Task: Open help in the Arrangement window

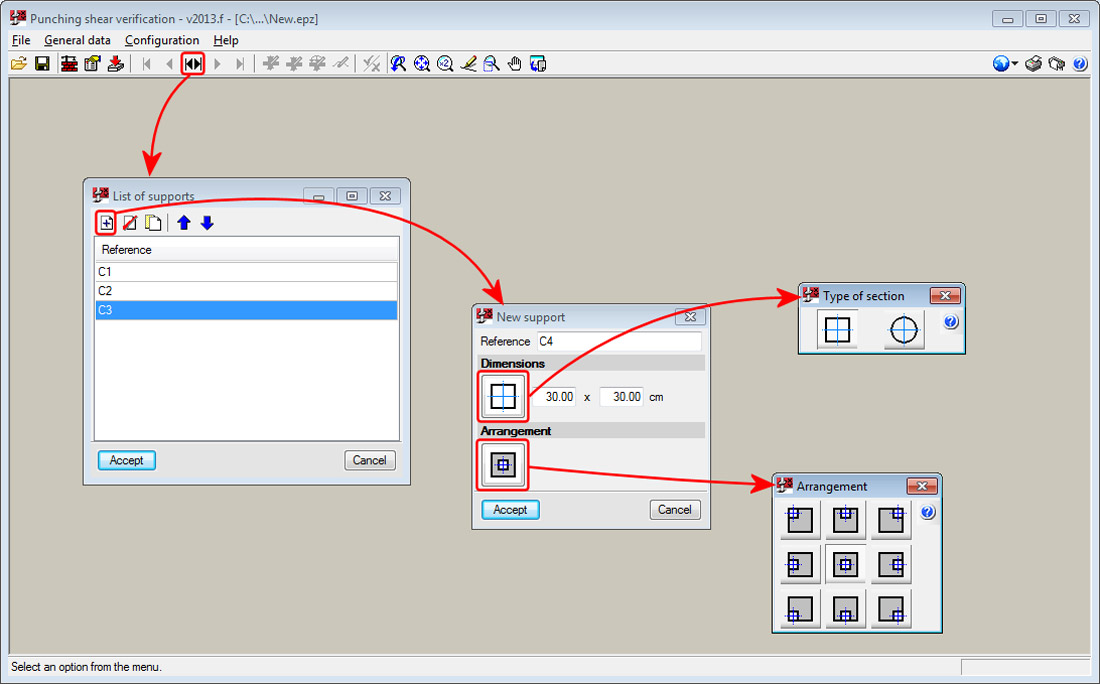Action: coord(927,512)
